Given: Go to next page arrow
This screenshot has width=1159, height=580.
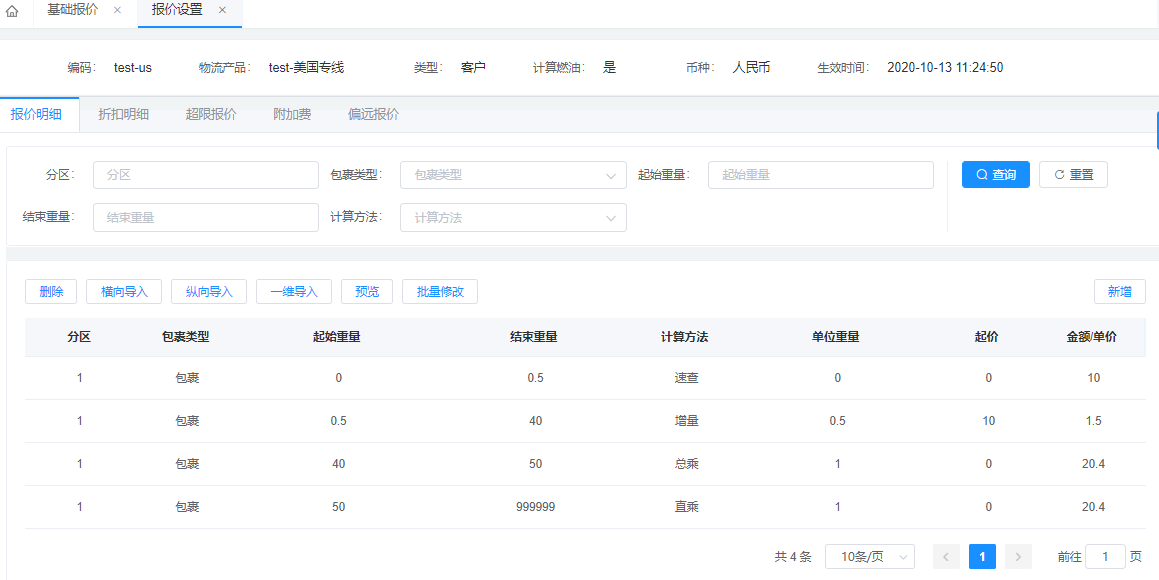Looking at the screenshot, I should click(1018, 557).
